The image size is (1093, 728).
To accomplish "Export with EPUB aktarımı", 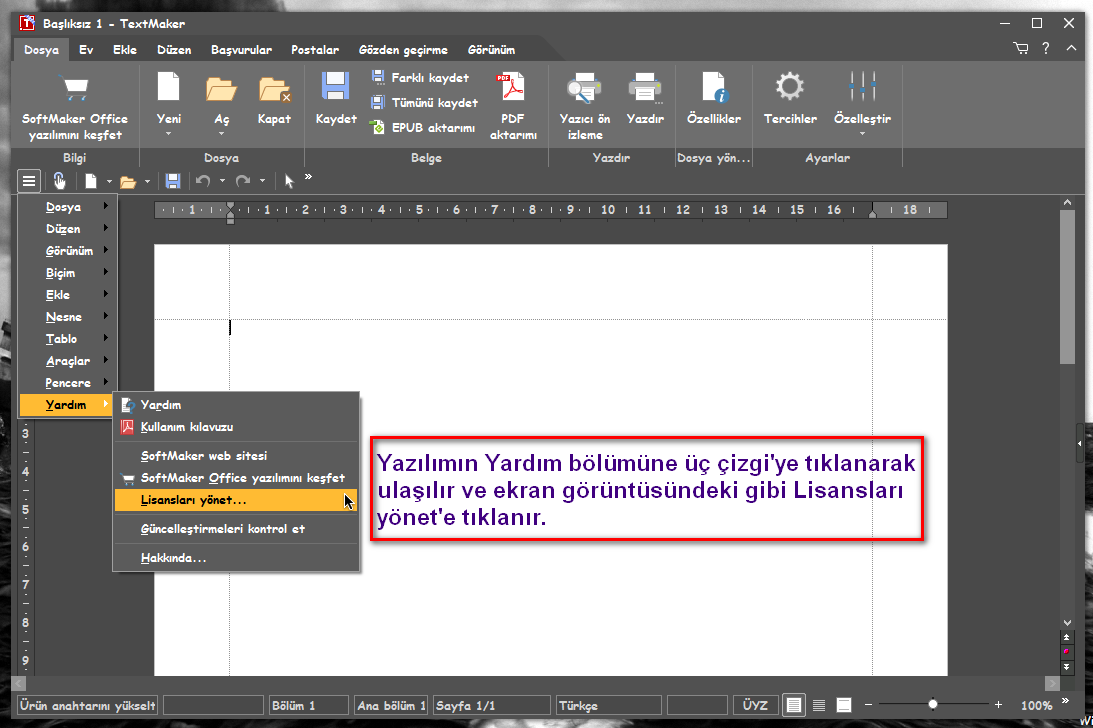I will (423, 128).
